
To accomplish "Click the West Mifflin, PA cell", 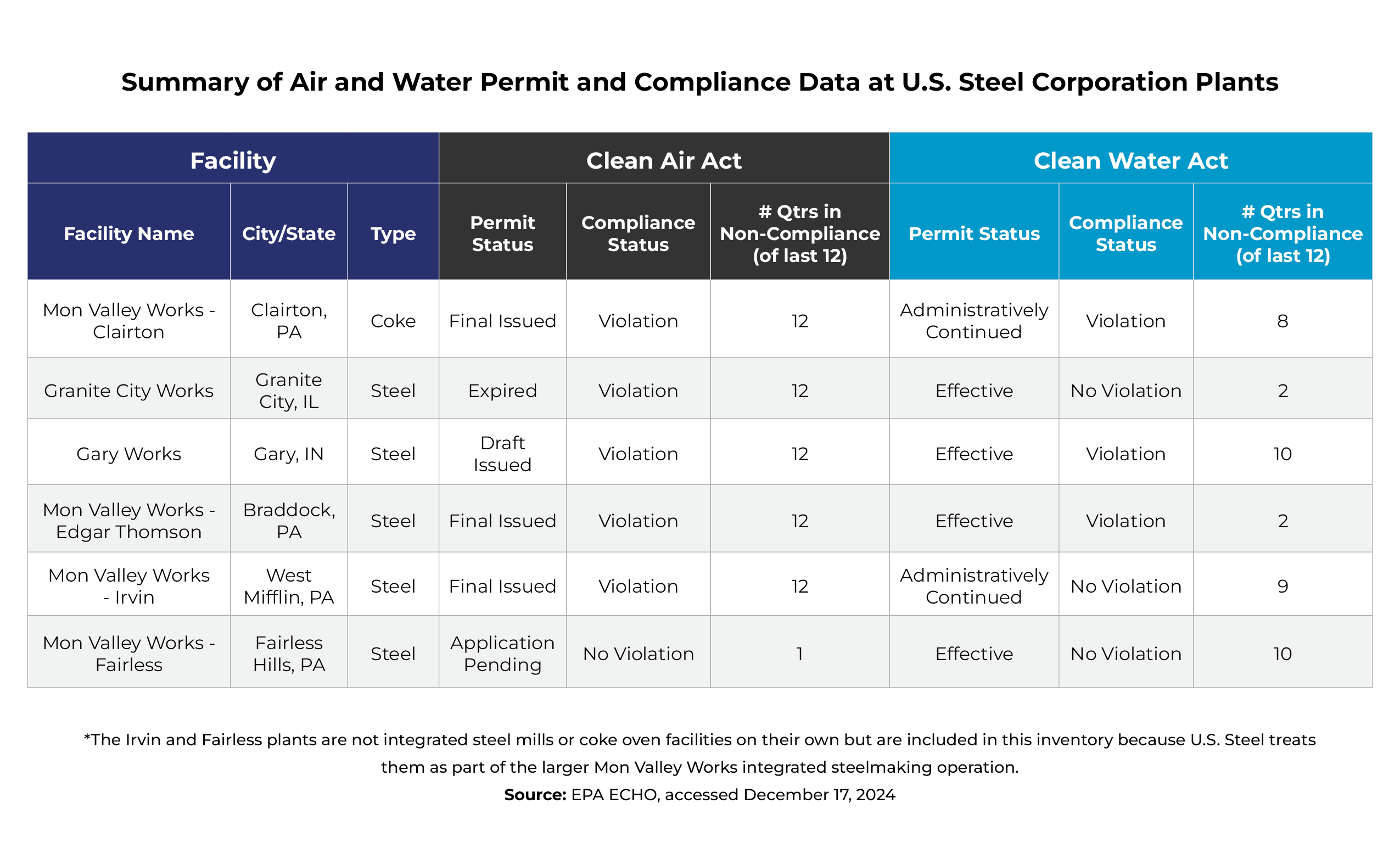I will pyautogui.click(x=289, y=586).
